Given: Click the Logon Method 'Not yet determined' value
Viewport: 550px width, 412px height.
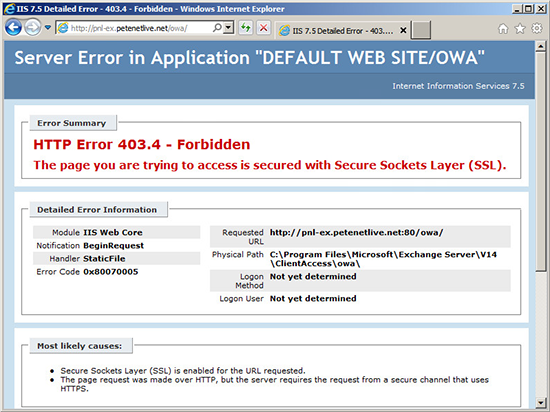Looking at the screenshot, I should (313, 276).
